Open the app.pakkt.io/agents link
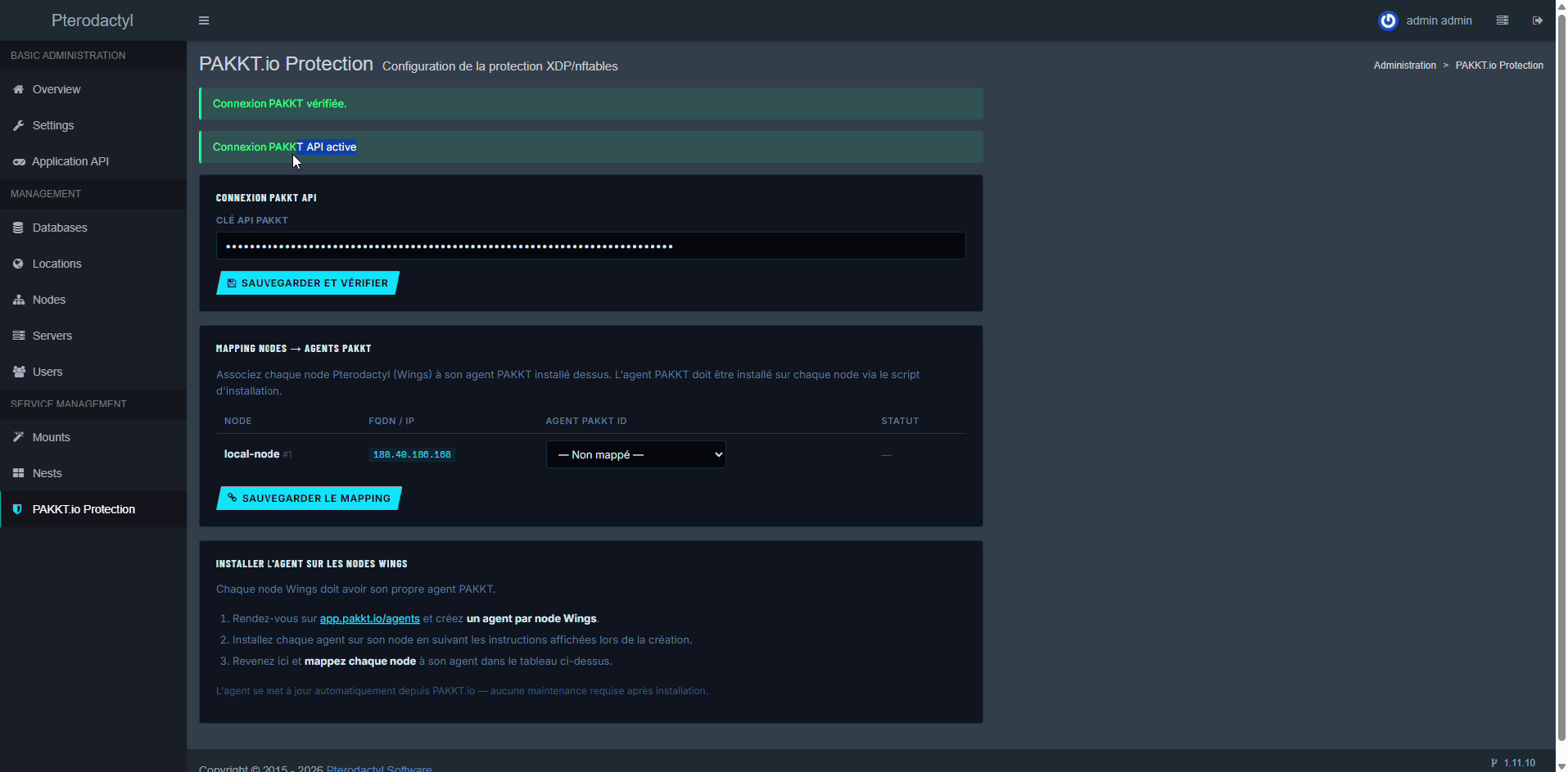Screen dimensions: 1568x772 tap(369, 619)
